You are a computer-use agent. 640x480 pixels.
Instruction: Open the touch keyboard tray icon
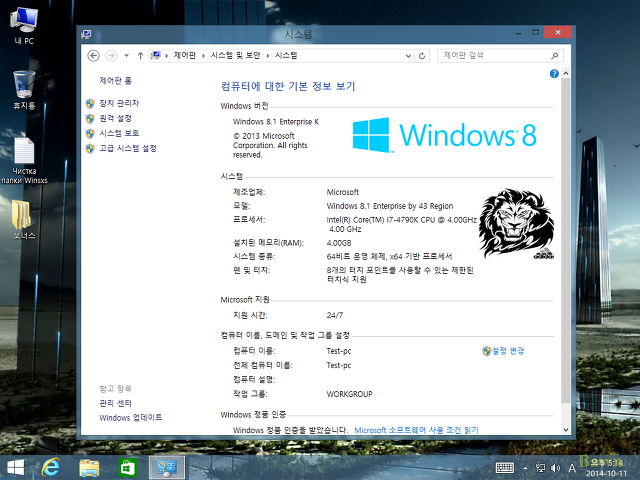click(504, 468)
